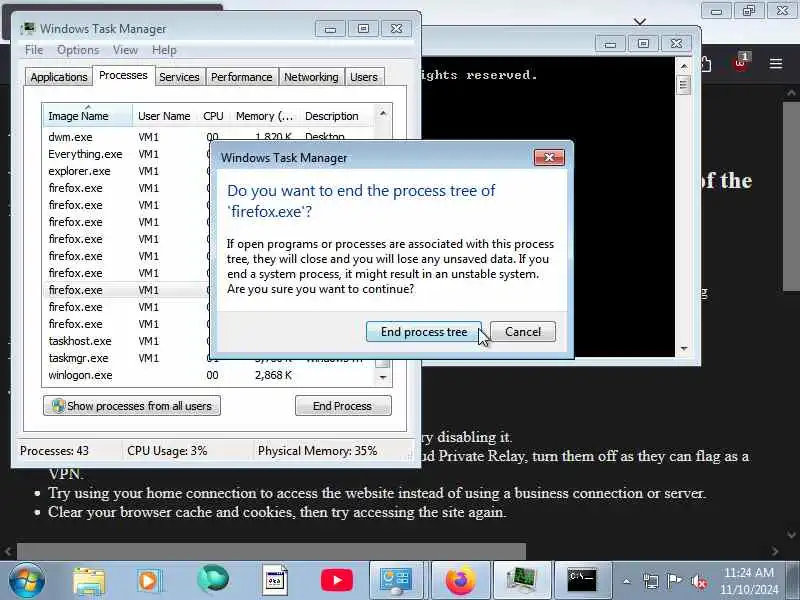This screenshot has height=600, width=800.
Task: Switch to the Networking tab
Action: (x=311, y=77)
